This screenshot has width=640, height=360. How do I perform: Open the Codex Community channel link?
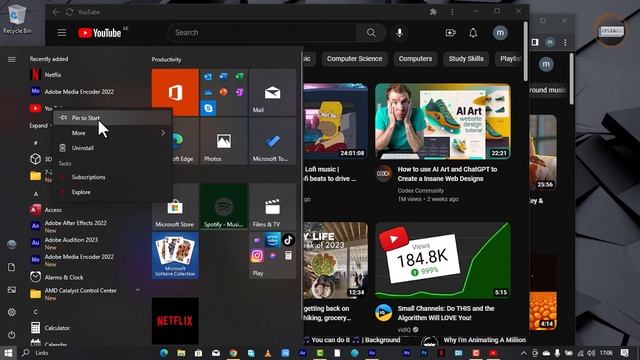coord(420,191)
